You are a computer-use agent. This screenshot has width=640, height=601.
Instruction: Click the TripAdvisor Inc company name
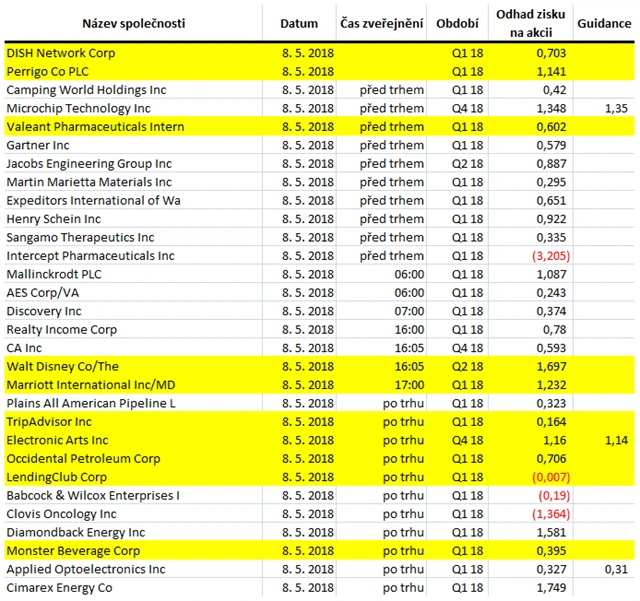click(48, 422)
